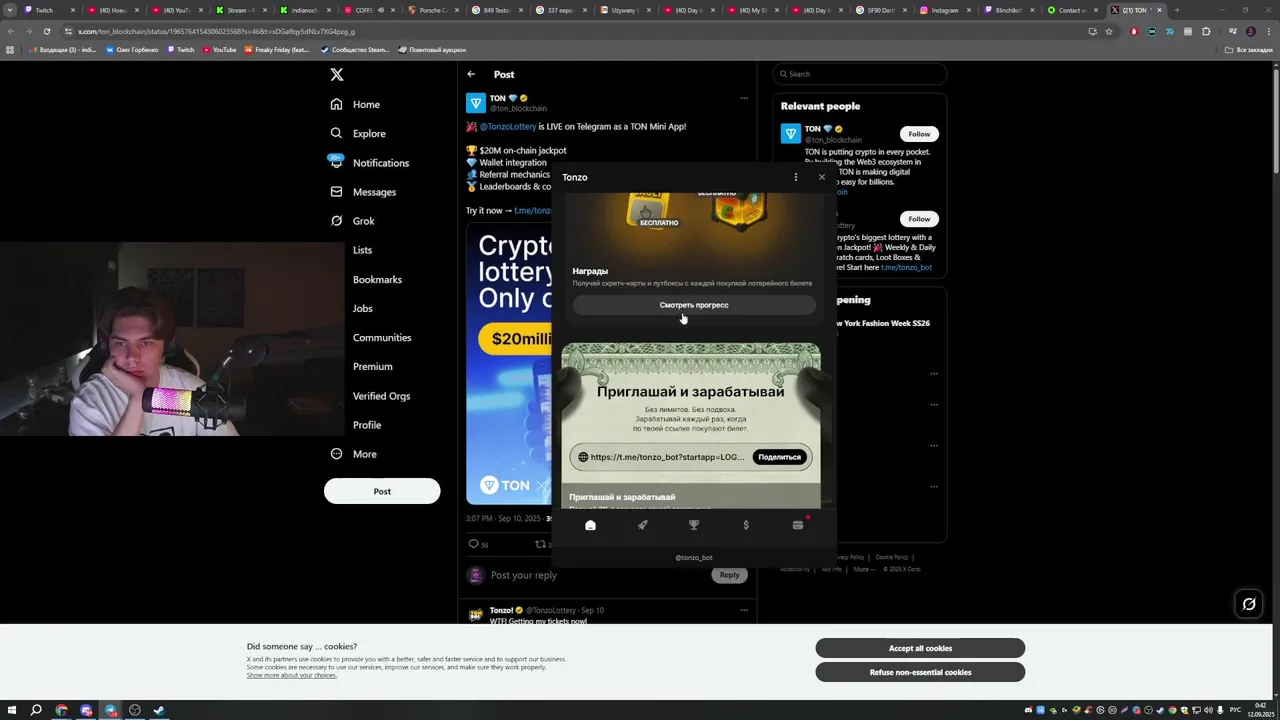The width and height of the screenshot is (1280, 720).
Task: Open Messages envelope in sidebar
Action: pyautogui.click(x=336, y=191)
